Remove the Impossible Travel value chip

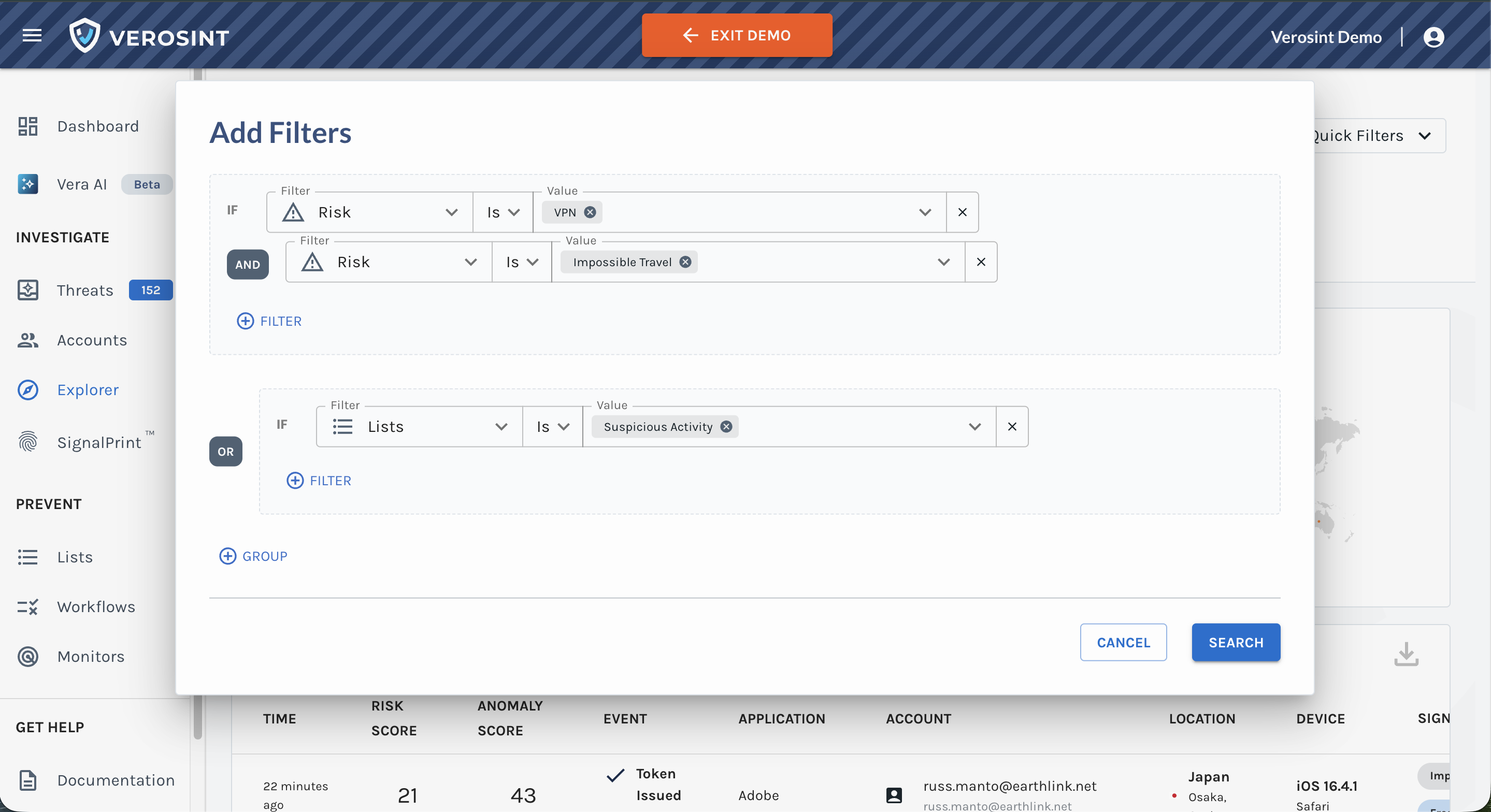[x=685, y=262]
